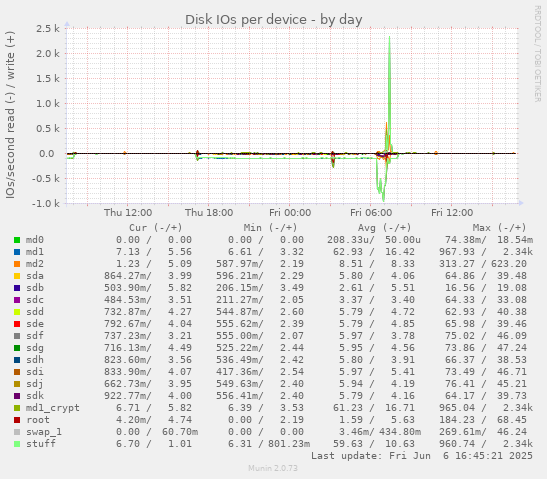Viewport: 547px width, 479px height.
Task: Click the sdf legend label
Action: tap(35, 336)
